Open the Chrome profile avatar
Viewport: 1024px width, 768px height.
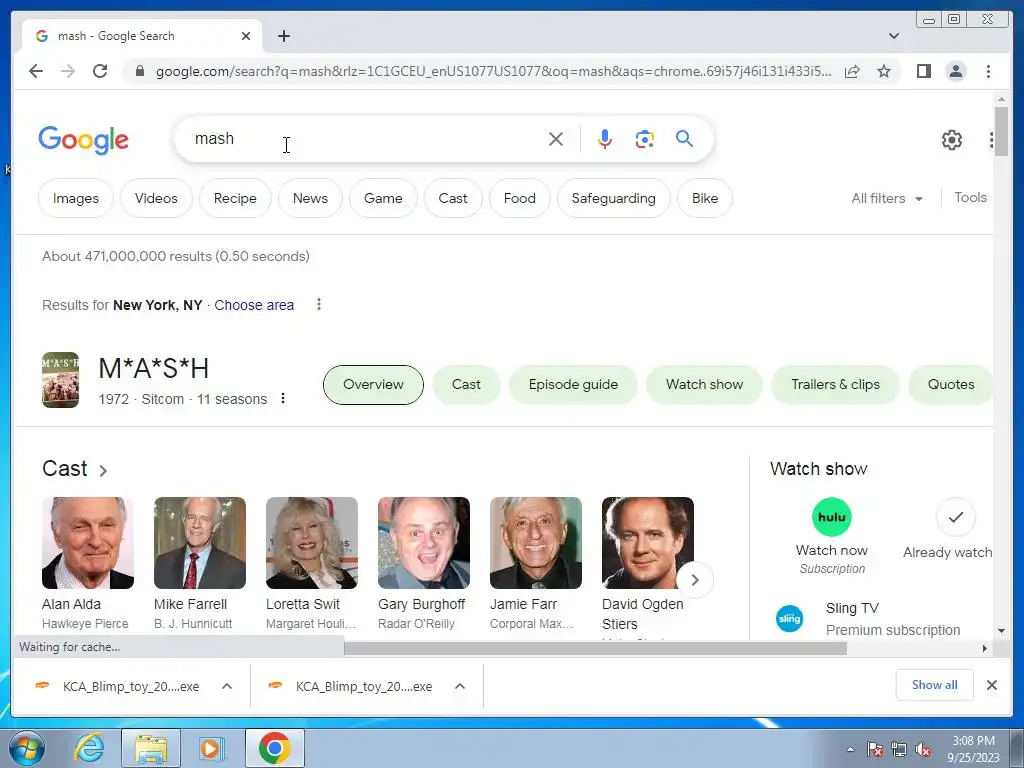(x=956, y=71)
